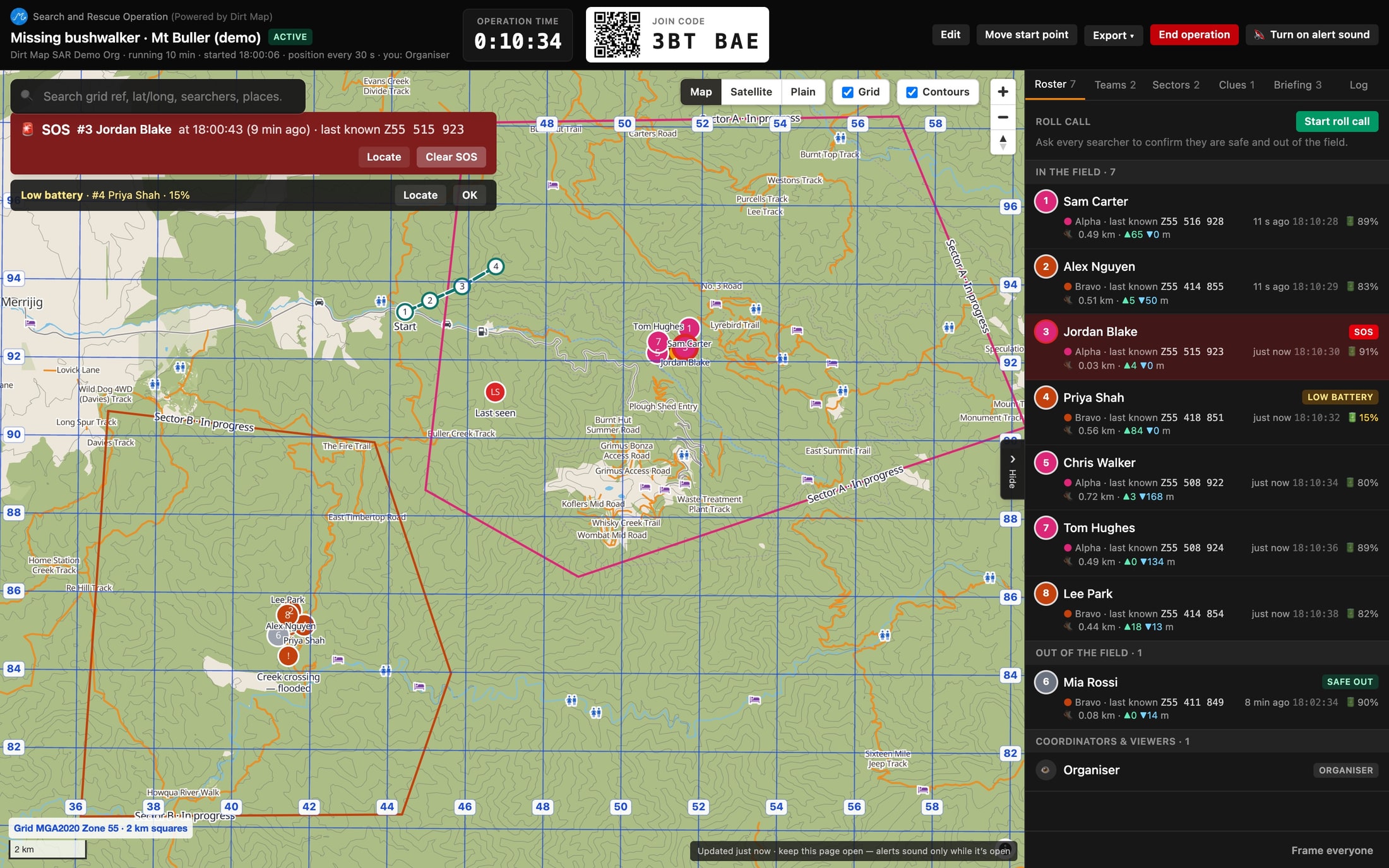
Task: Click Start roll call button
Action: [x=1337, y=121]
